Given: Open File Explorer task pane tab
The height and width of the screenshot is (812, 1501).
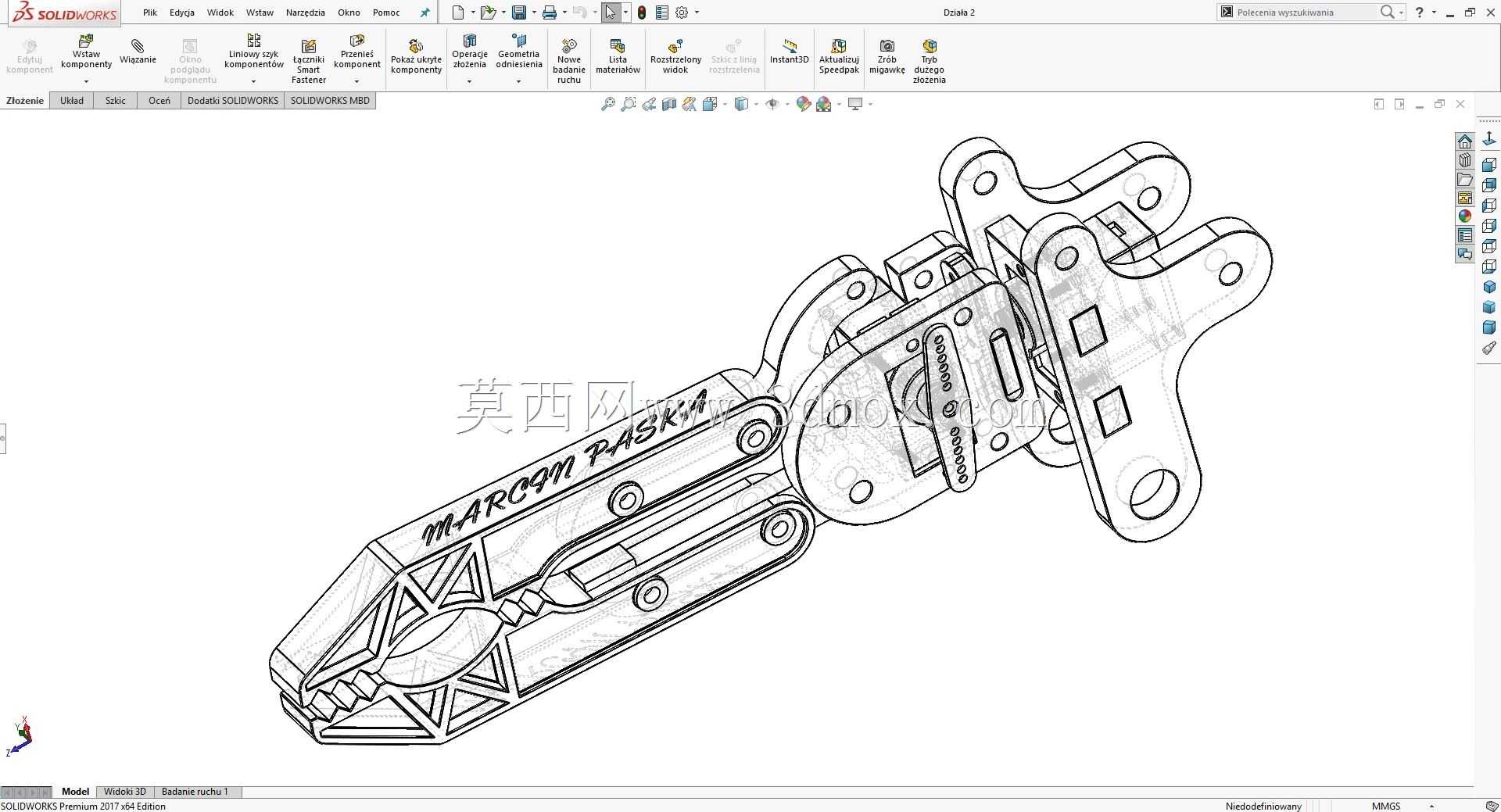Looking at the screenshot, I should click(x=1464, y=179).
